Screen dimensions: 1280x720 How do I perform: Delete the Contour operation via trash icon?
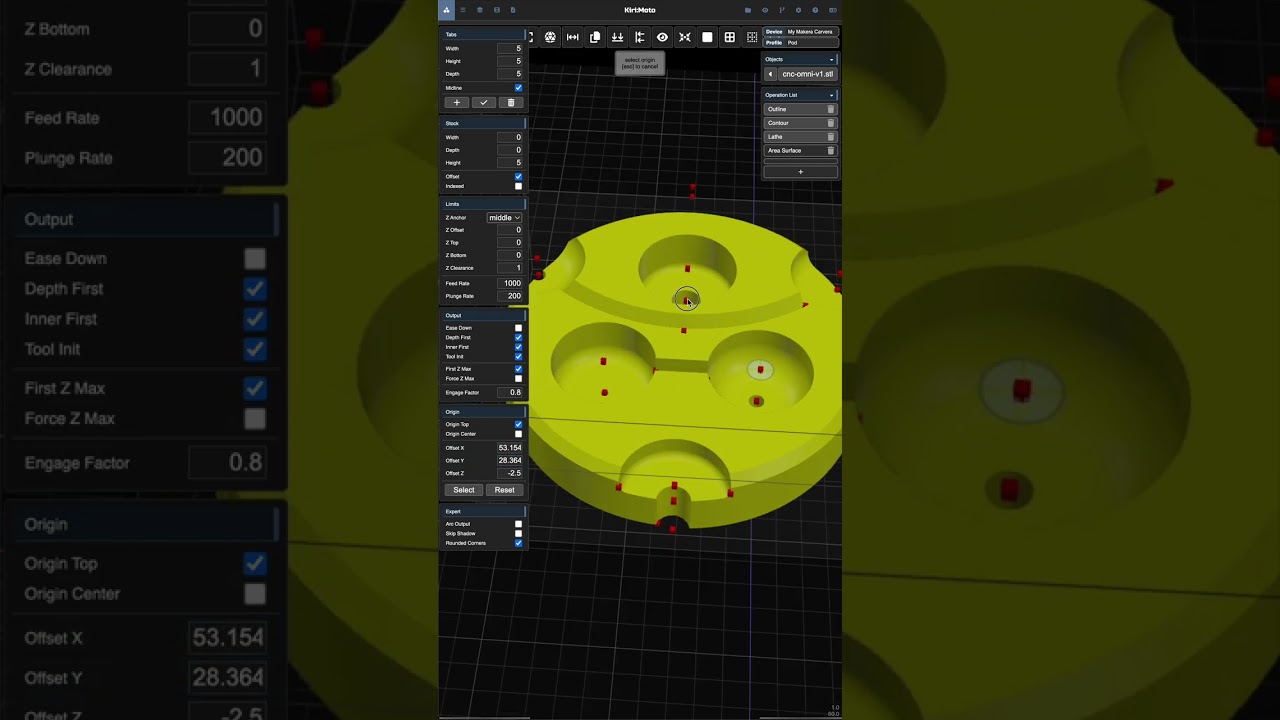[830, 123]
